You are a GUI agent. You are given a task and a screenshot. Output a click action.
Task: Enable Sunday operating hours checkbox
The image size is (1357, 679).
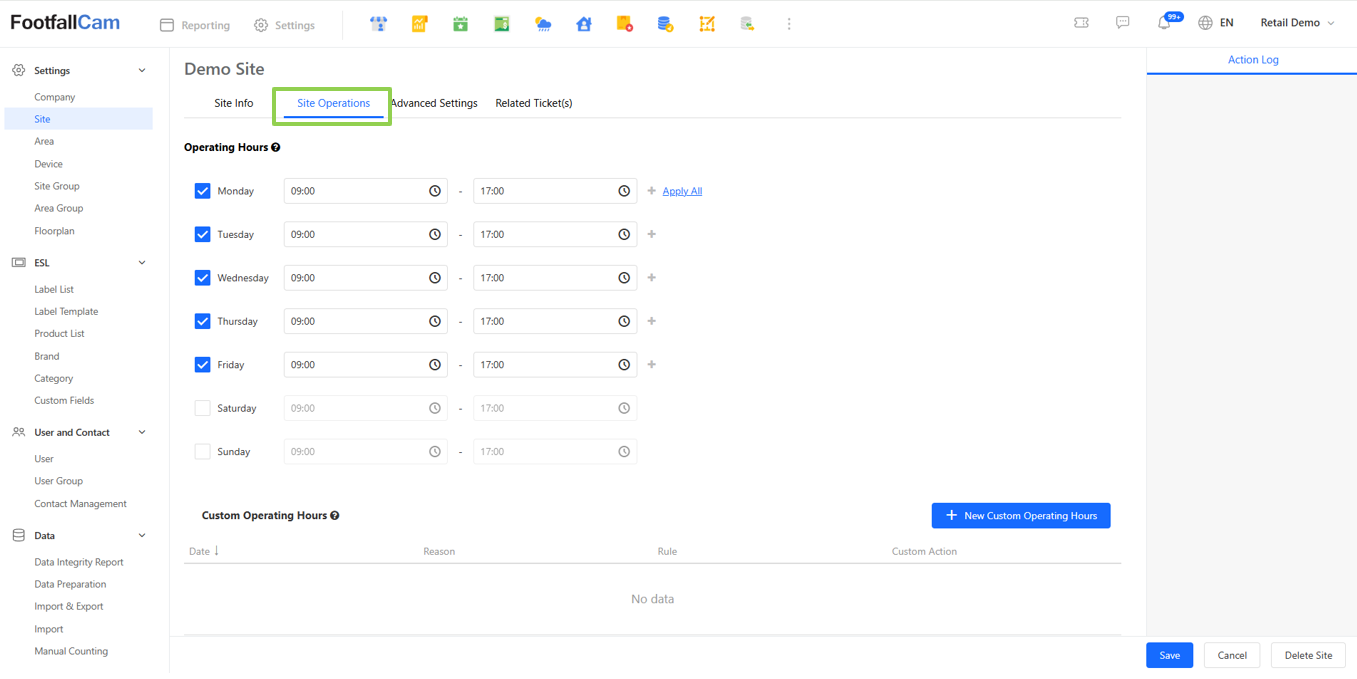pos(203,452)
